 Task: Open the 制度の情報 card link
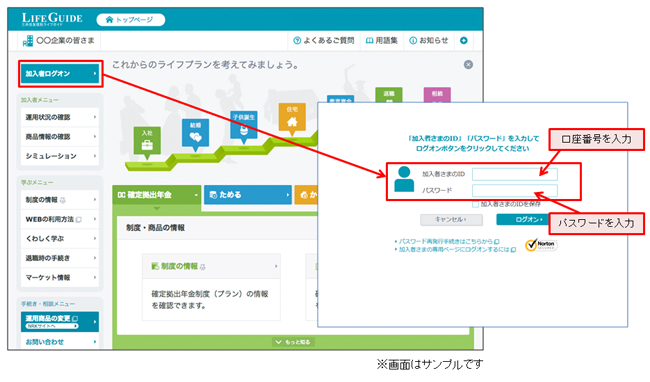pos(211,266)
